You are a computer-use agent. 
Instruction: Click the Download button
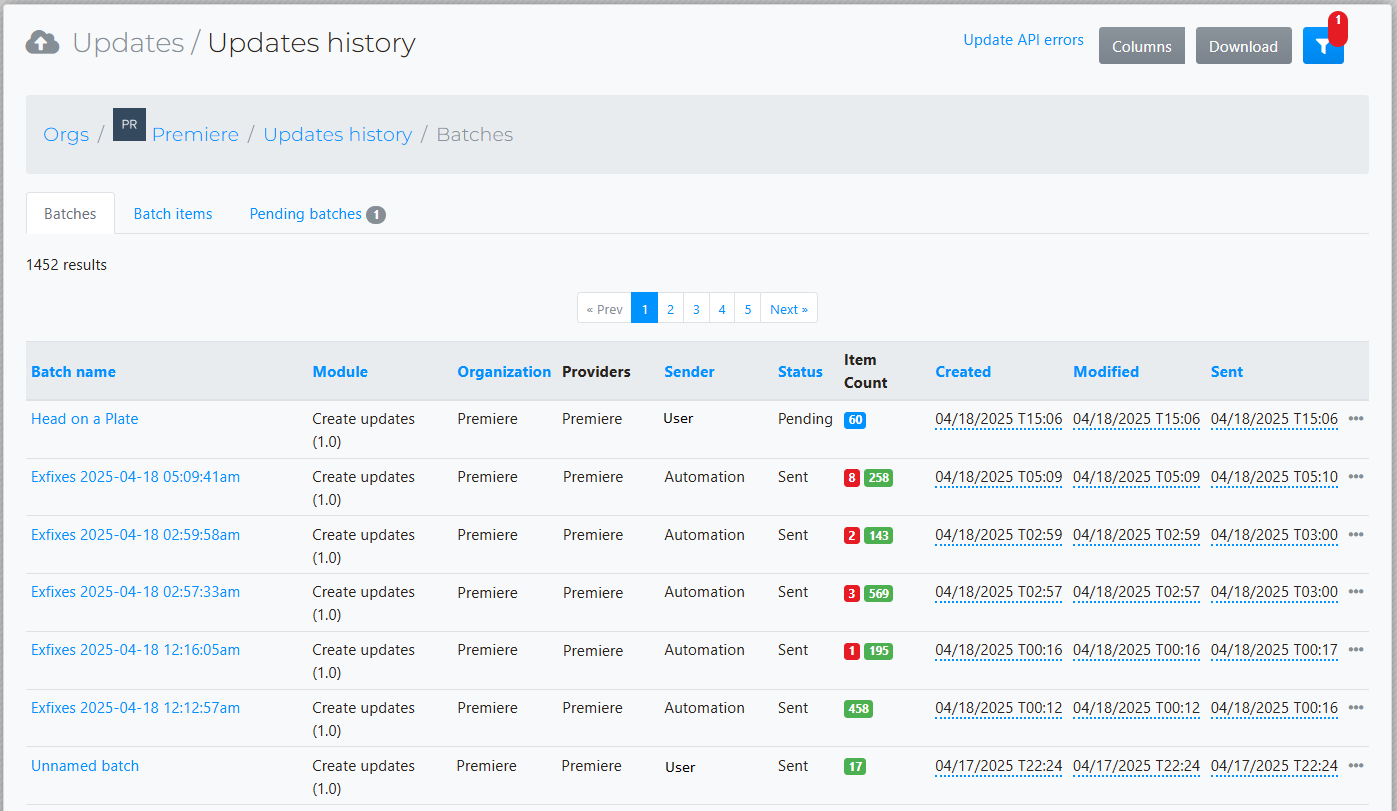click(x=1243, y=46)
